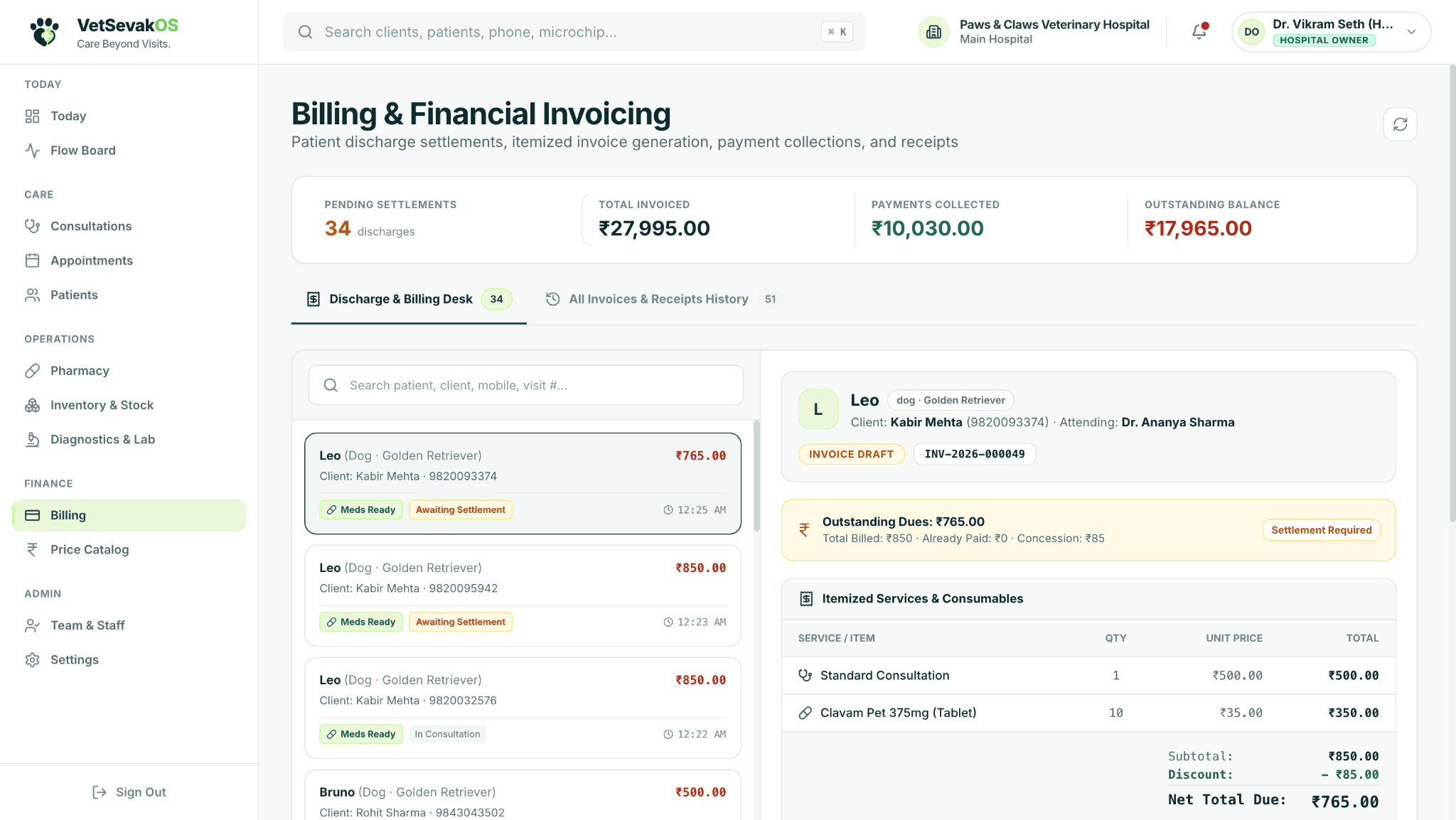The image size is (1456, 820).
Task: Click the INVOICE DRAFT status badge
Action: (x=851, y=454)
